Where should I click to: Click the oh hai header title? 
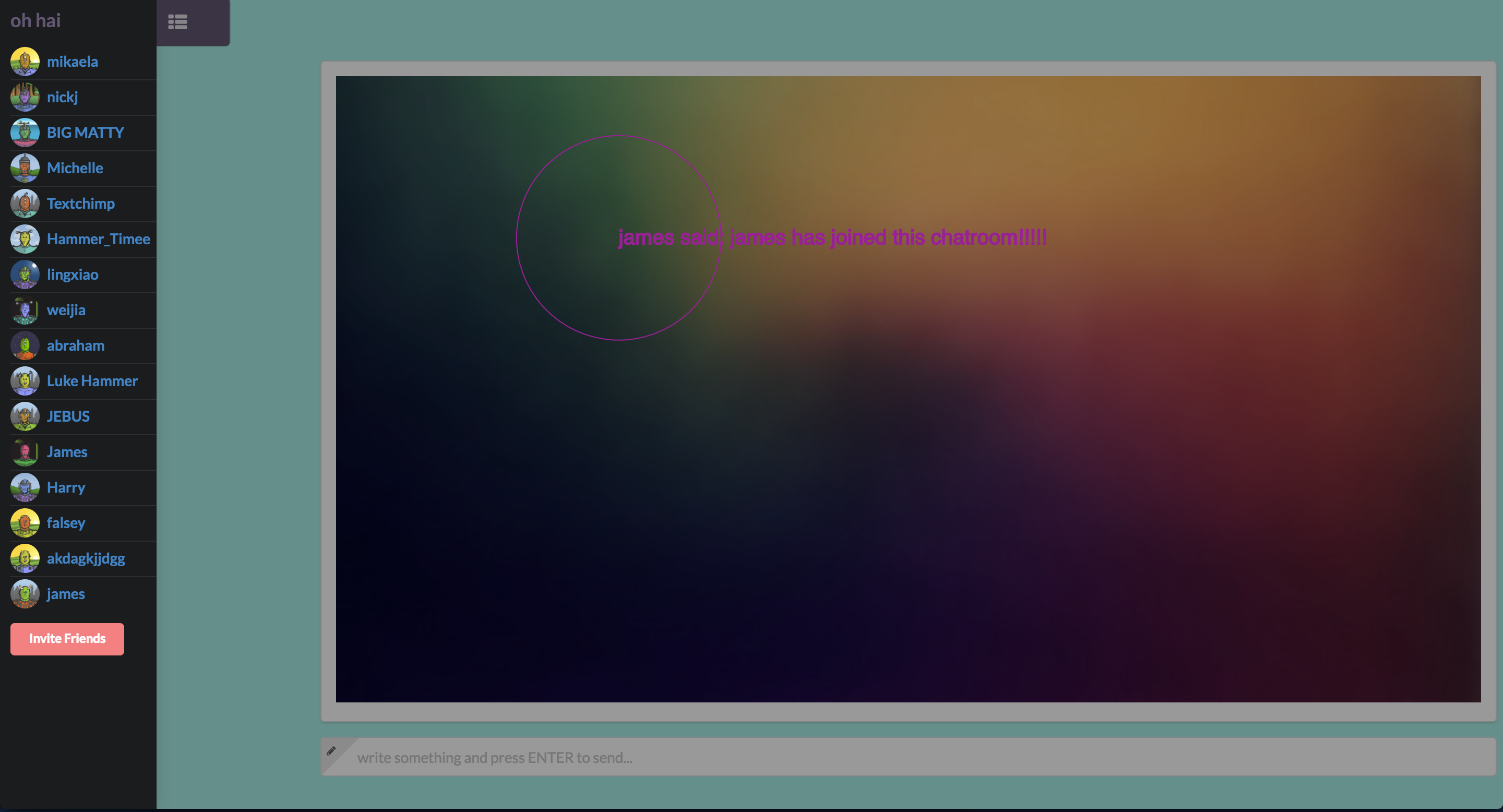[35, 20]
